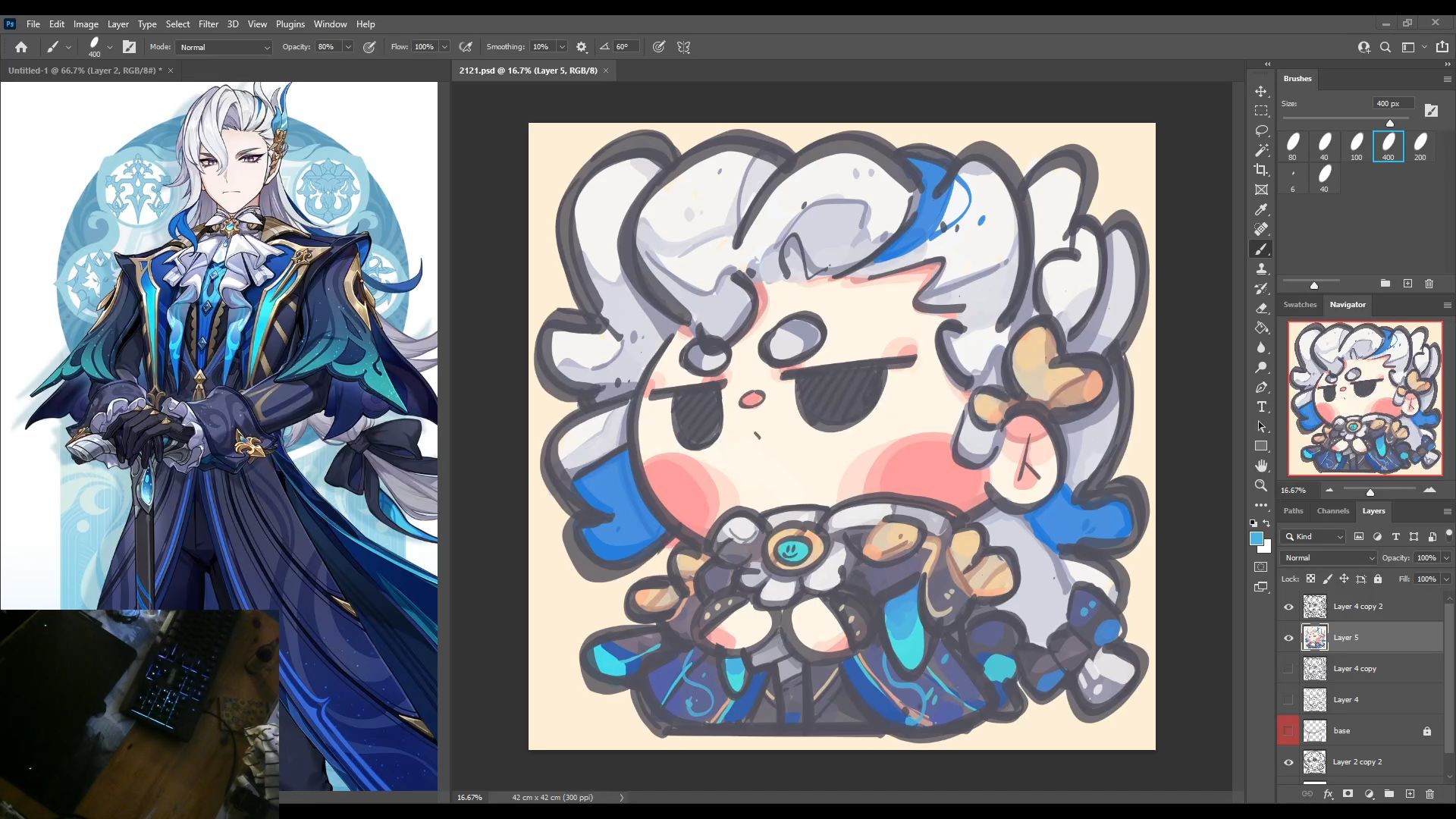Open the Search magnifier icon
Image resolution: width=1456 pixels, height=819 pixels.
coord(1385,47)
